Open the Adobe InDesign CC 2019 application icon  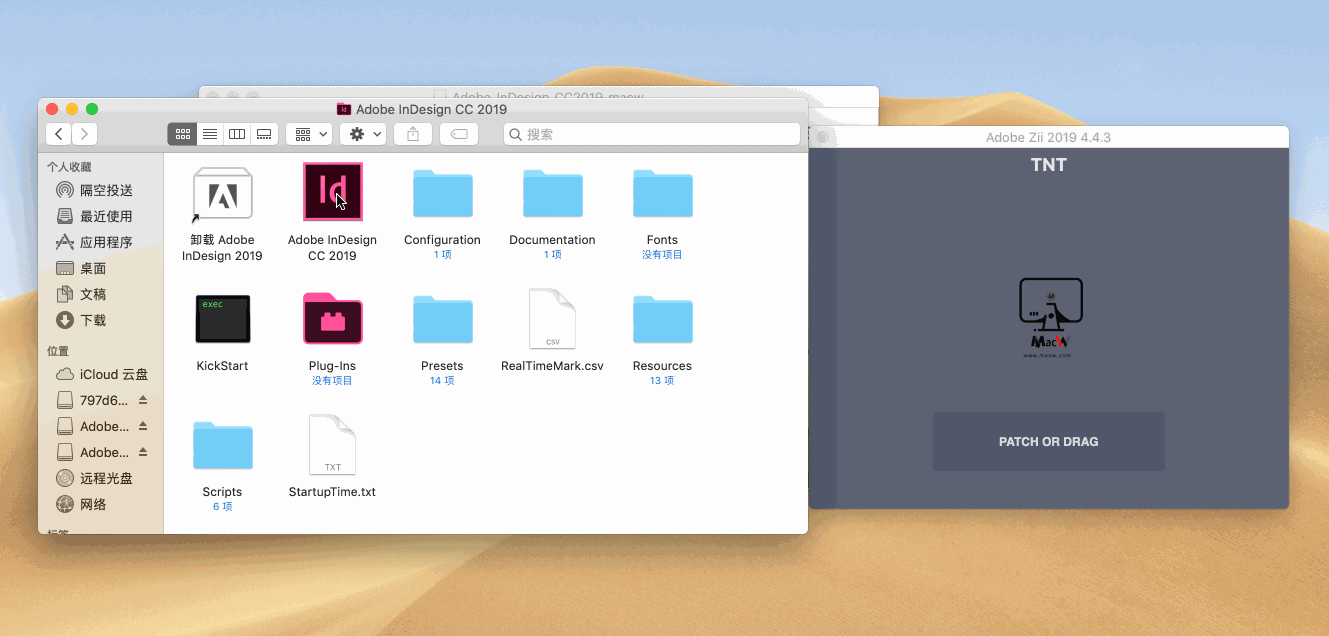click(x=332, y=192)
